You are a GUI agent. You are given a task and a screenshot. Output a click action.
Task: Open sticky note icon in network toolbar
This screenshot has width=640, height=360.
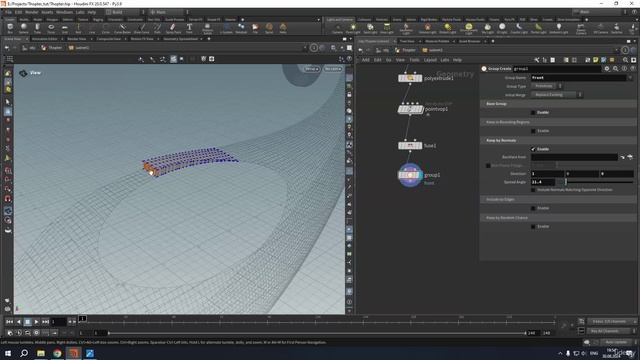tap(596, 60)
